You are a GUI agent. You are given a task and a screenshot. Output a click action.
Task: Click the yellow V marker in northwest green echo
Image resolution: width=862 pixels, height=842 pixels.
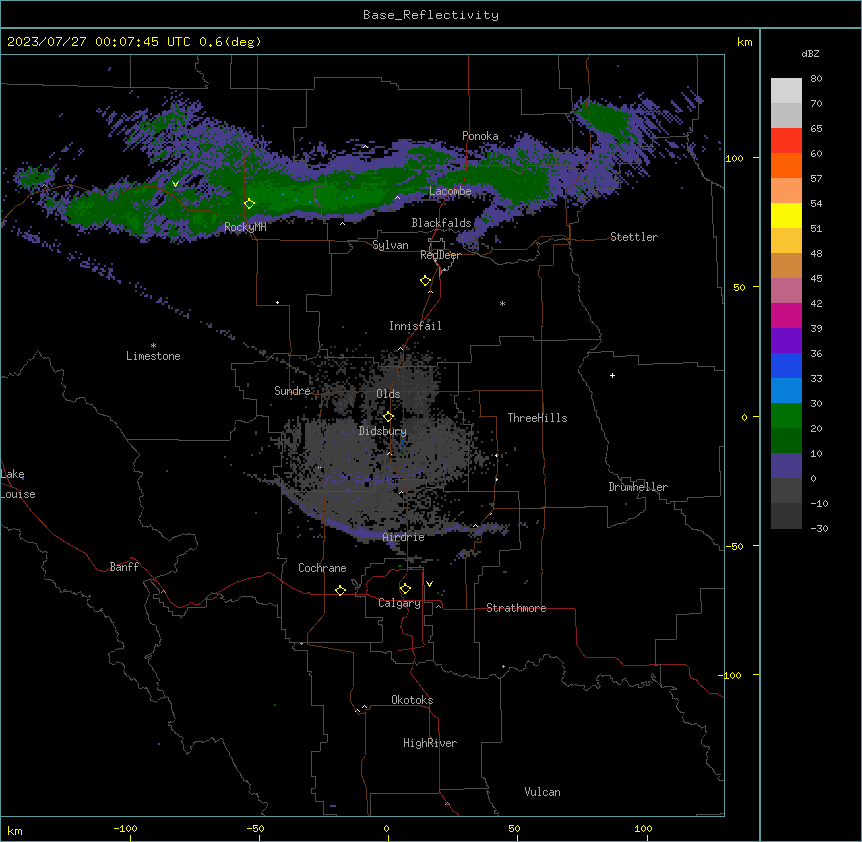coord(175,184)
